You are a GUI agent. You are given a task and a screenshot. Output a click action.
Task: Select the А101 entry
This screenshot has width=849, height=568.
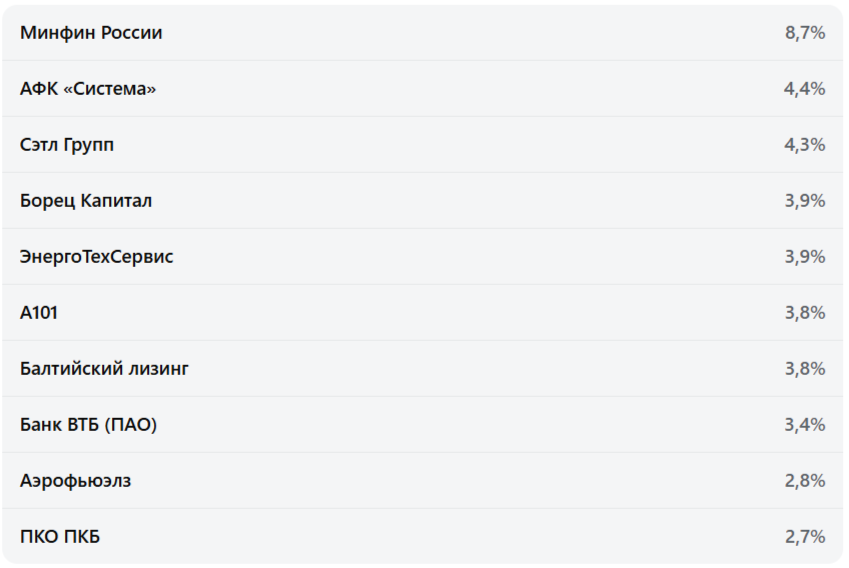pos(39,313)
